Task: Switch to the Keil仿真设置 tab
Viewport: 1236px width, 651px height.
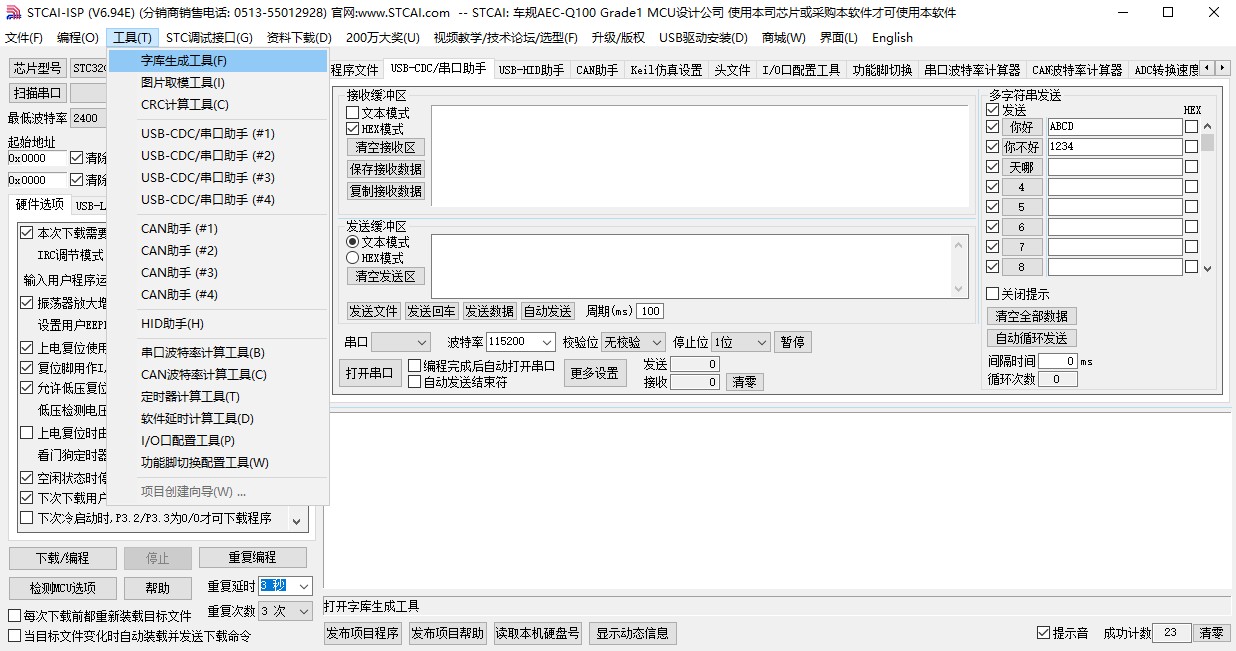Action: [666, 70]
